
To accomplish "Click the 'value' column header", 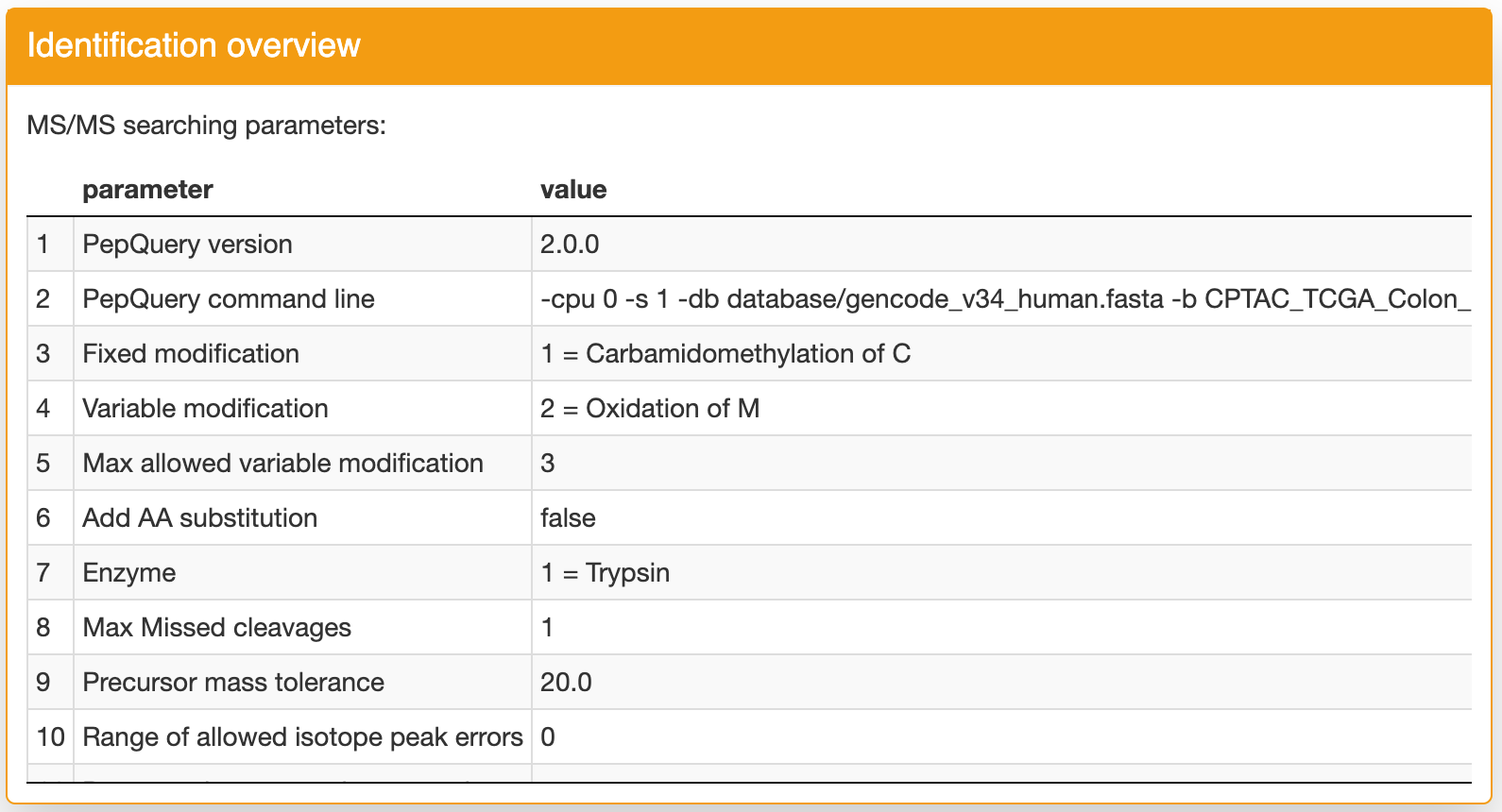I will coord(573,190).
